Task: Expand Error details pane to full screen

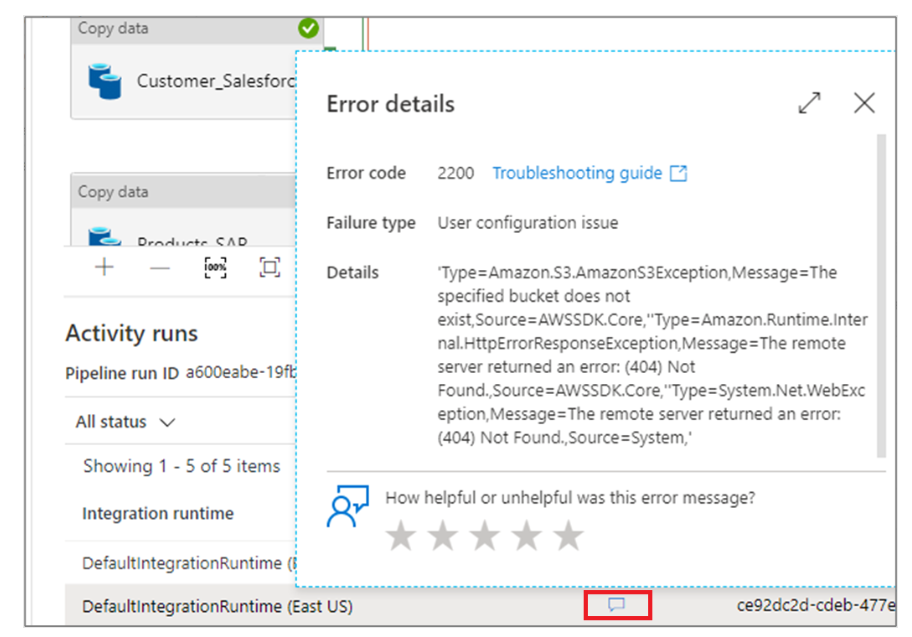Action: tap(809, 103)
